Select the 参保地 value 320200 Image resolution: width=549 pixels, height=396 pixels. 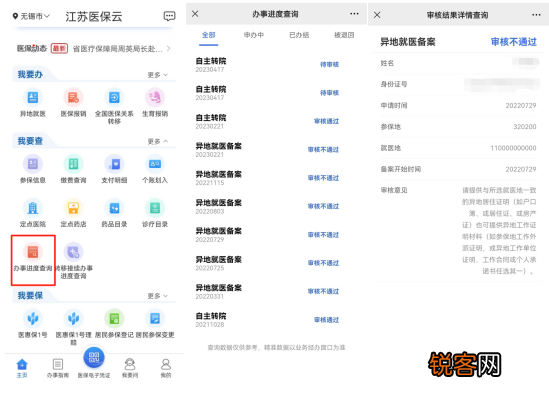click(x=524, y=127)
